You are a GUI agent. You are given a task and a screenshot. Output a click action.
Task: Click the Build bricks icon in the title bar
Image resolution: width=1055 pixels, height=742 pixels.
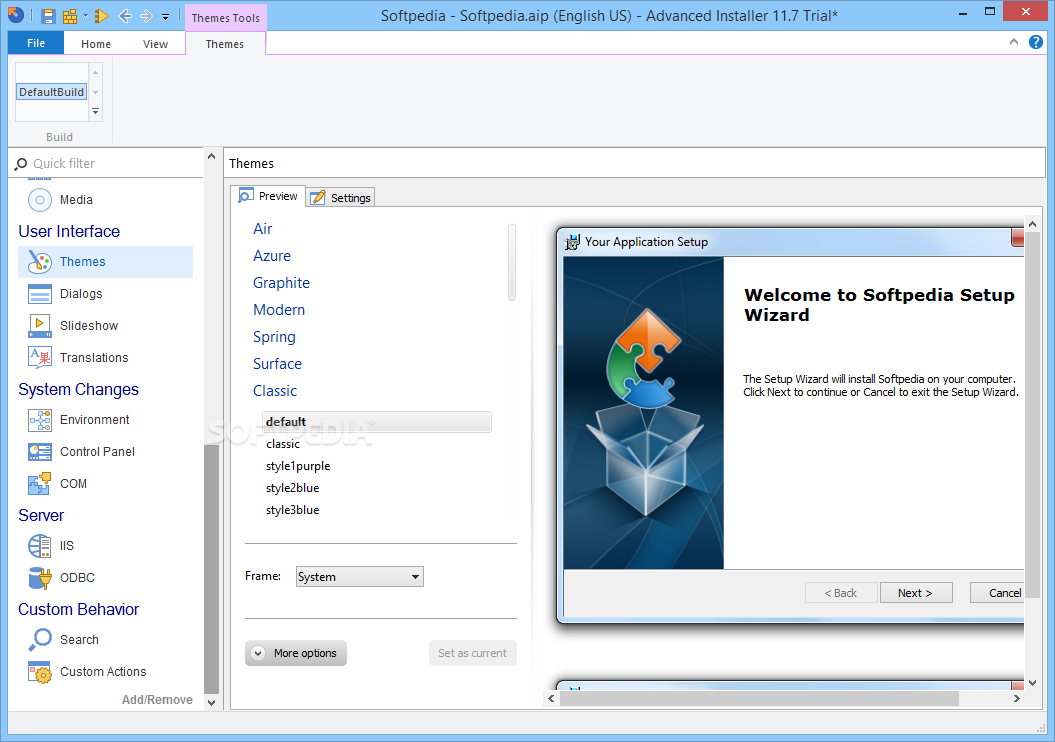point(69,16)
